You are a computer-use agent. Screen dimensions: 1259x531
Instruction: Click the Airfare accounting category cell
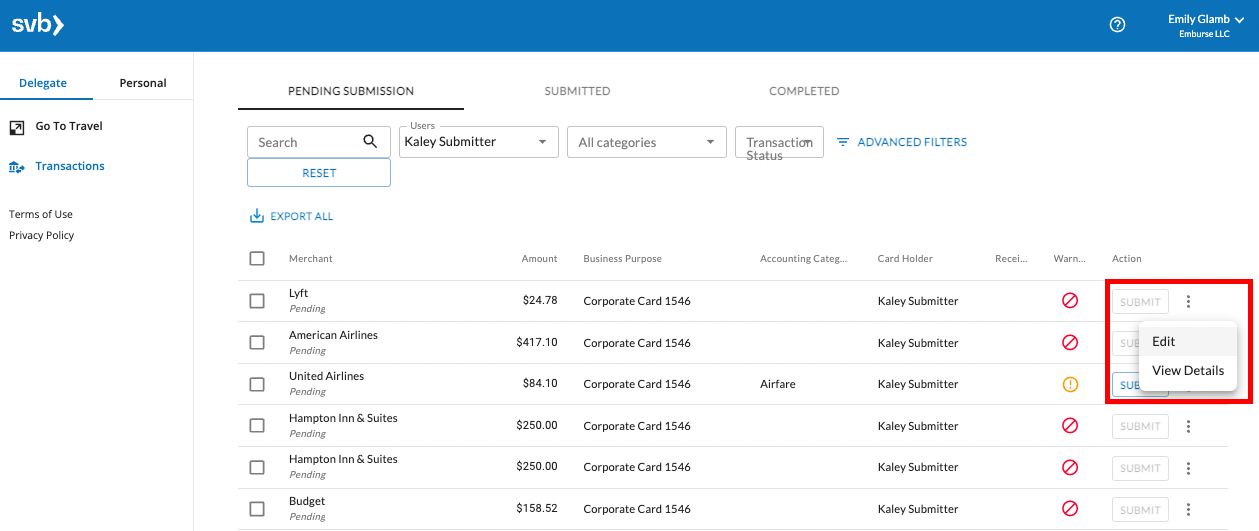coord(778,384)
